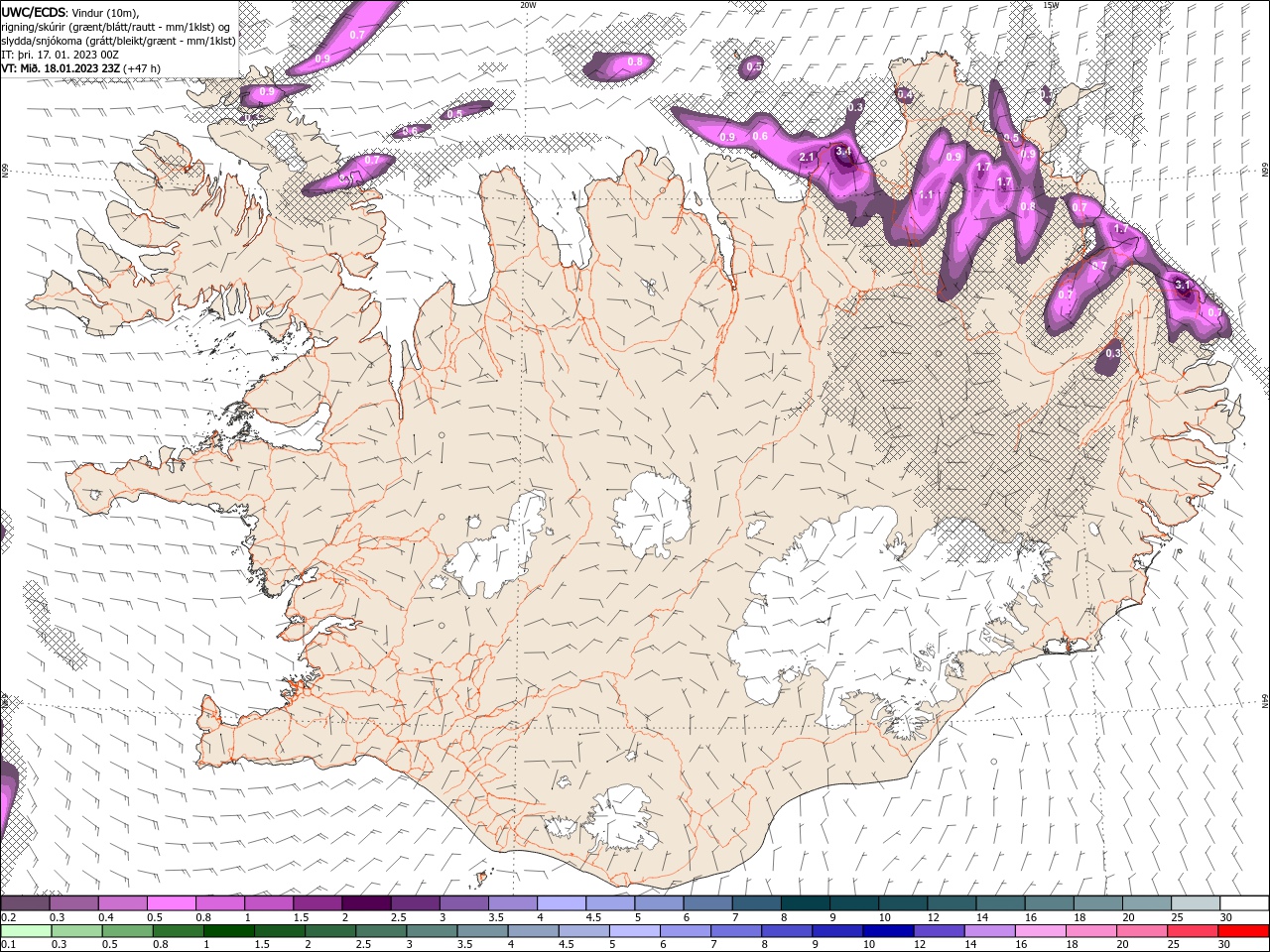1270x952 pixels.
Task: Click the dark teal 8–9 swatch, upper scale
Action: [x=806, y=903]
